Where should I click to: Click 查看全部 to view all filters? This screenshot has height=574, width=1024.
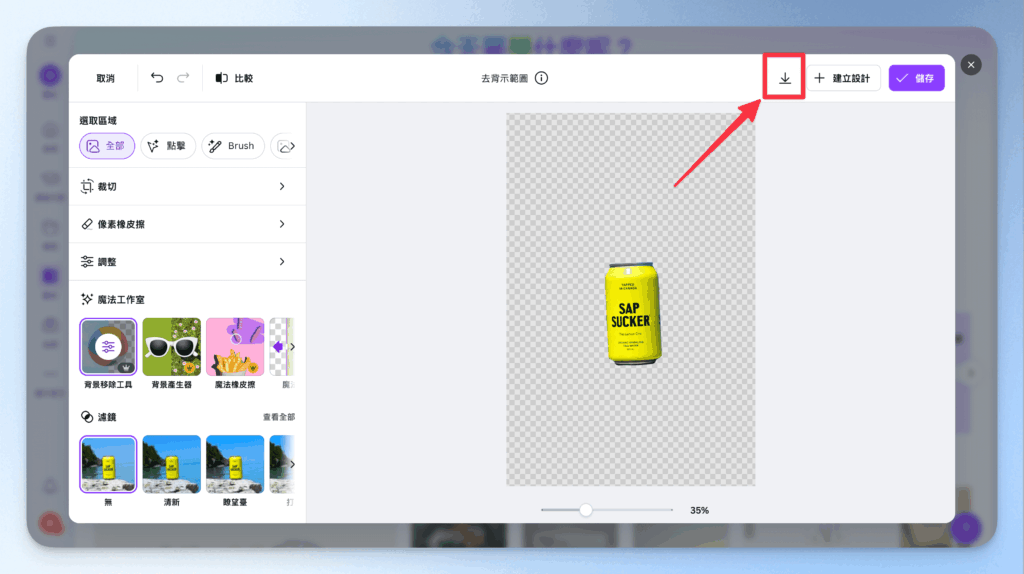(278, 417)
